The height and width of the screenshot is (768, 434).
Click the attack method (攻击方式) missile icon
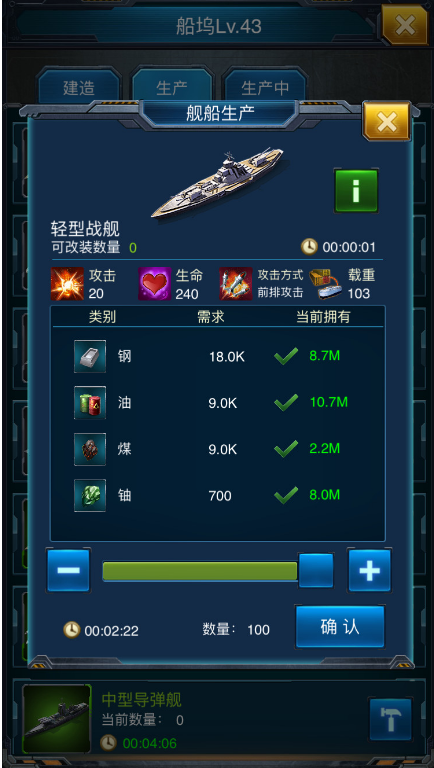point(236,284)
